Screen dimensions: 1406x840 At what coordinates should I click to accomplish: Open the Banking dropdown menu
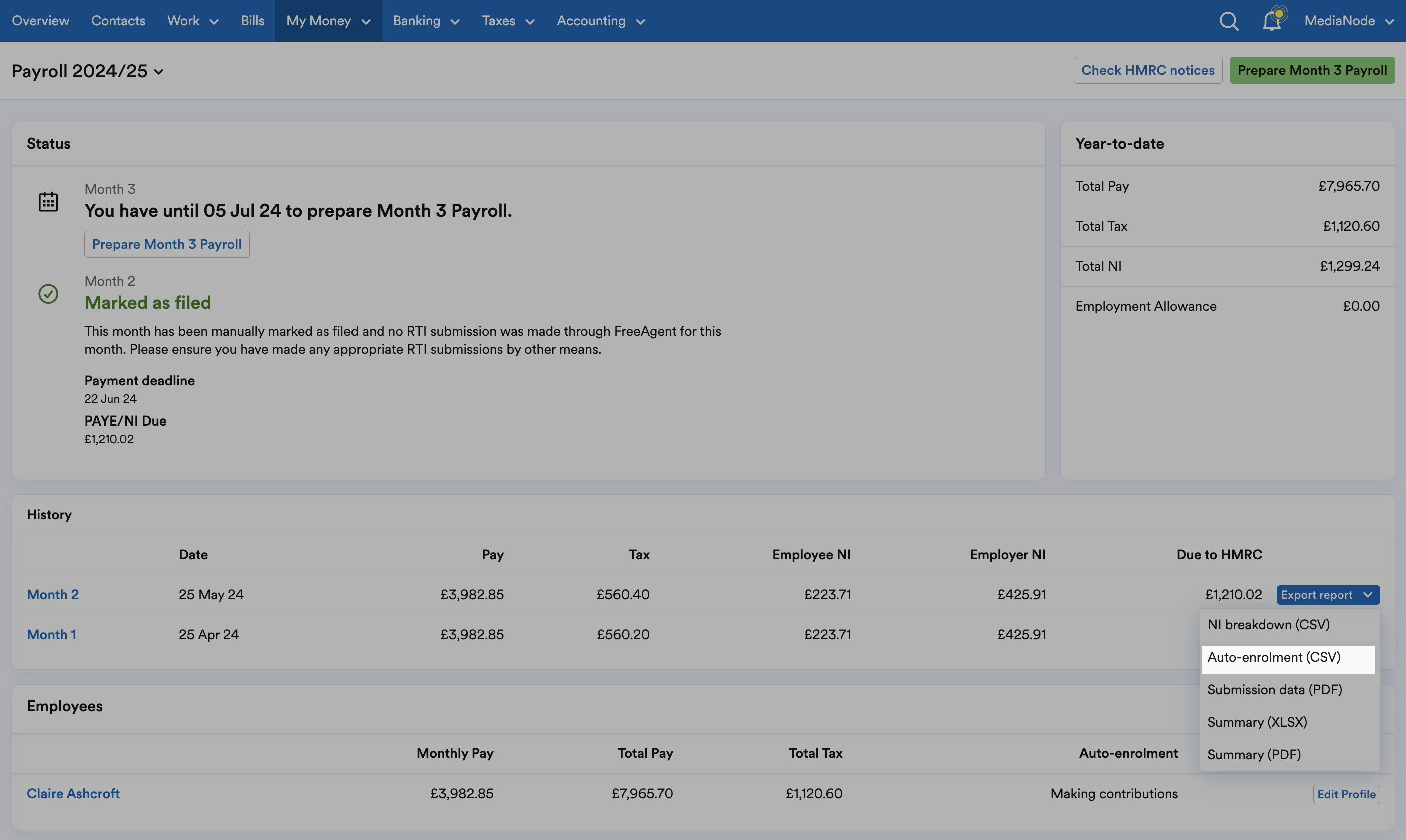click(x=426, y=21)
